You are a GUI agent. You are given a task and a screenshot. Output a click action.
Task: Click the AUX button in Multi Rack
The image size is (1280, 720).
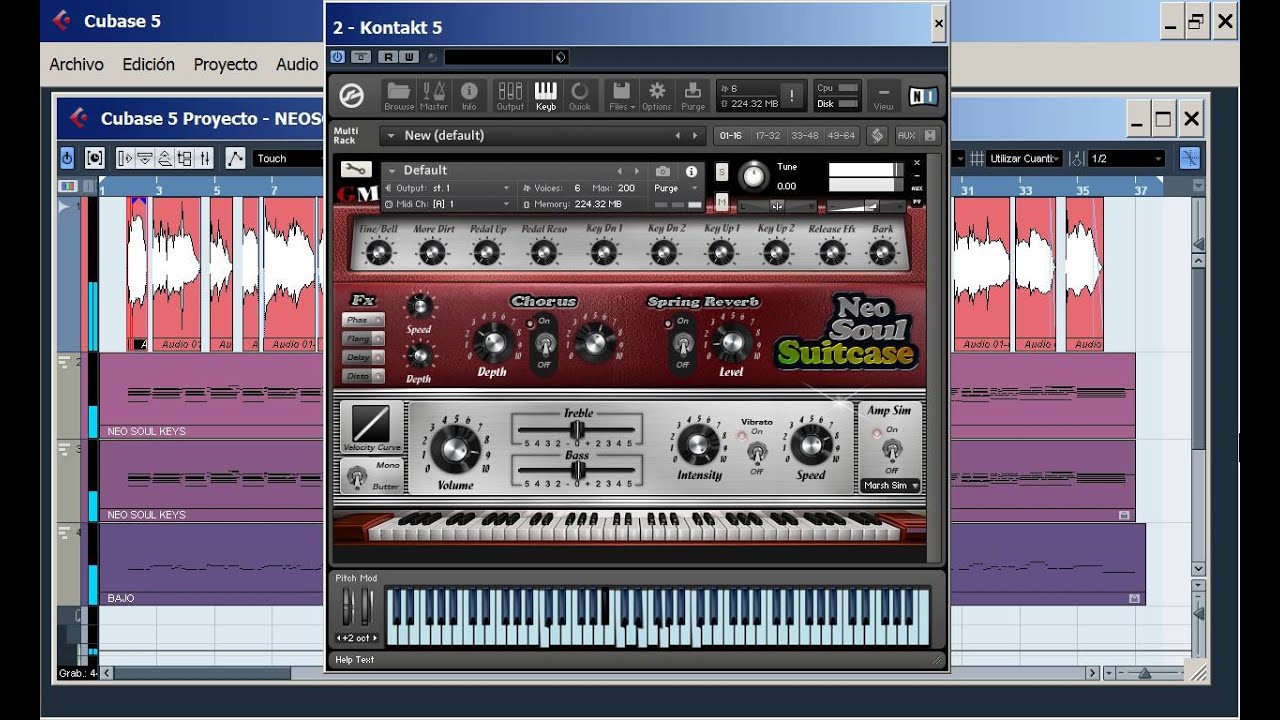pos(906,135)
